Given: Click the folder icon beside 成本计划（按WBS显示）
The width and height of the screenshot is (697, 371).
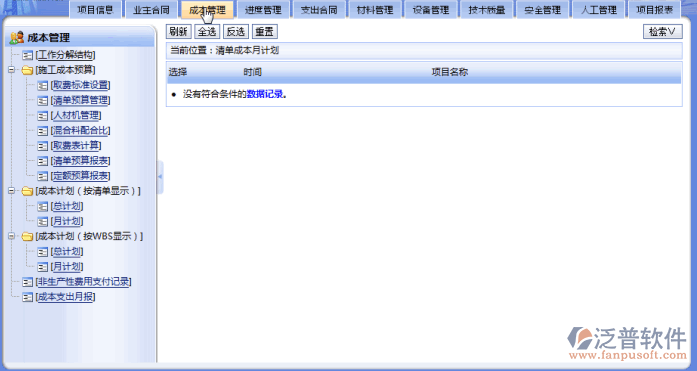Looking at the screenshot, I should coord(28,236).
